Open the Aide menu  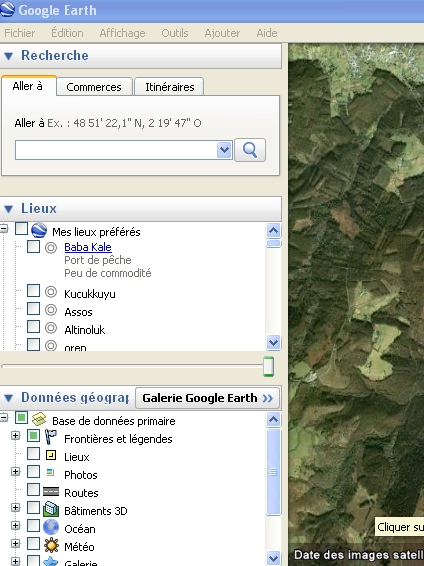click(267, 33)
